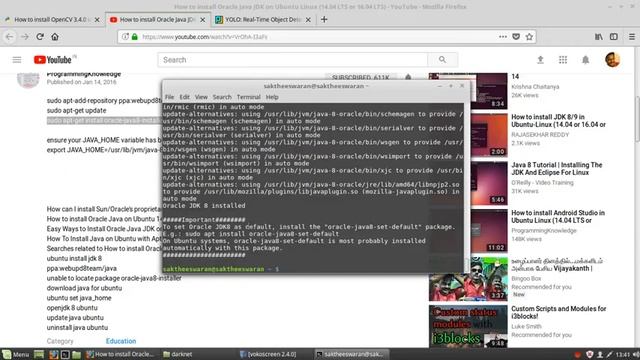Click the YouTube search magnifier button
This screenshot has height=360, width=640.
coord(442,60)
